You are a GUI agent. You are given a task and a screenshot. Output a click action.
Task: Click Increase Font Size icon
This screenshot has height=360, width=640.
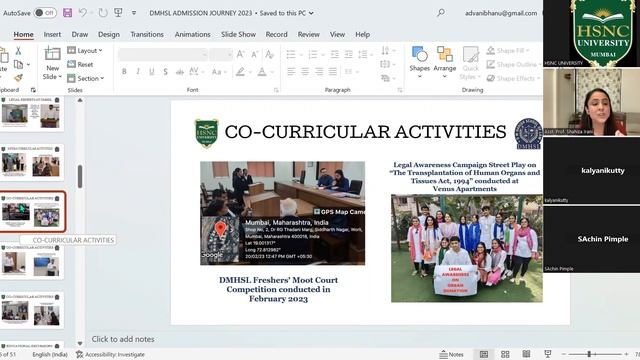[x=240, y=54]
